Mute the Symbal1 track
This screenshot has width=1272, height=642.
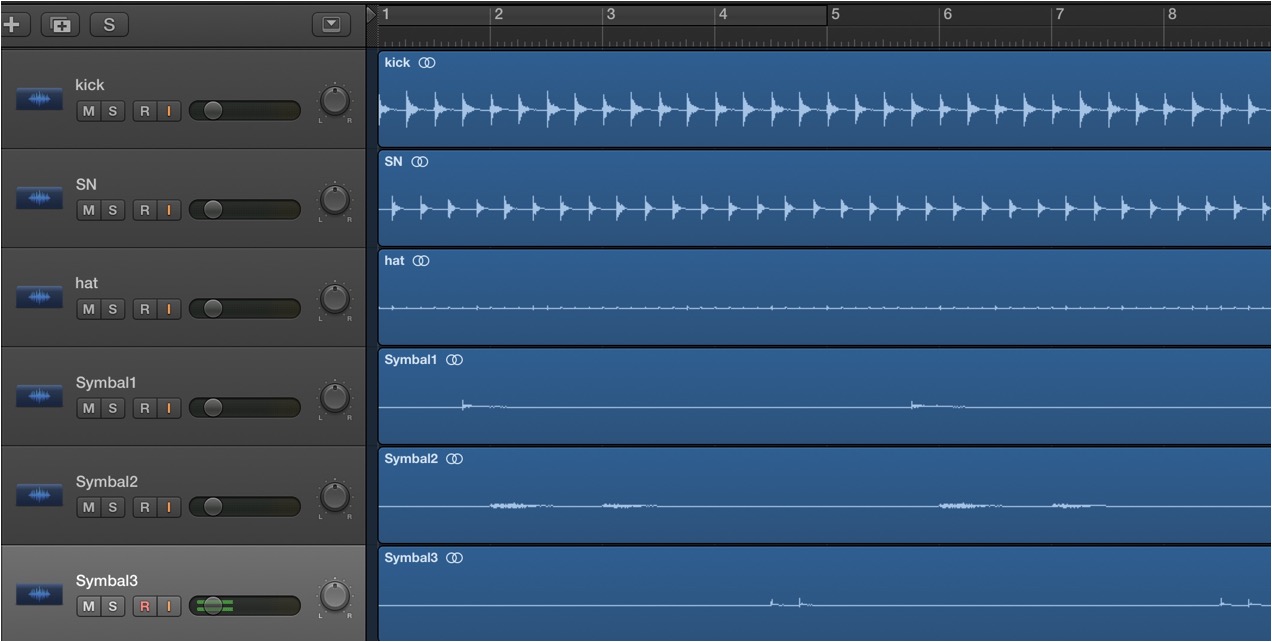(89, 408)
